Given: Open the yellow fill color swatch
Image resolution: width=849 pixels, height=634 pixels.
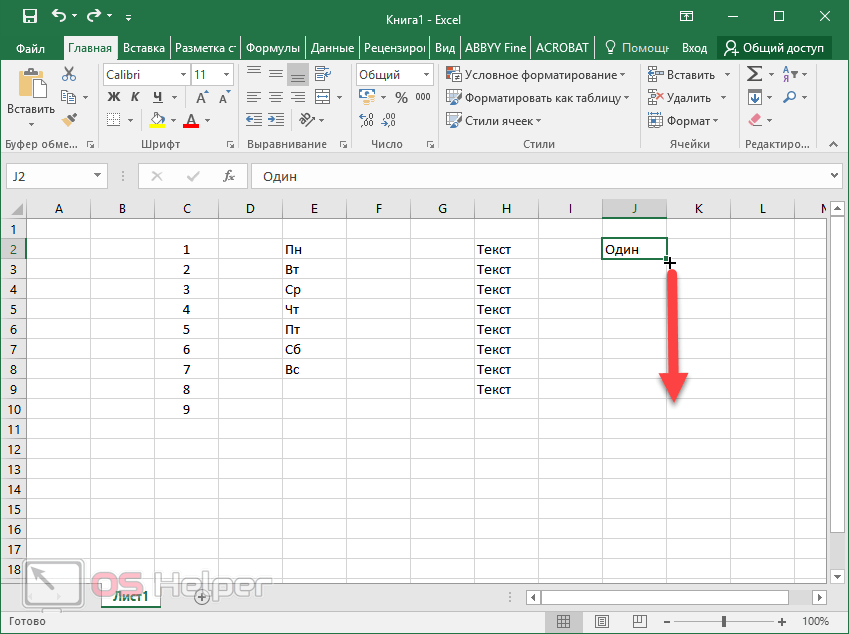Looking at the screenshot, I should pos(157,120).
